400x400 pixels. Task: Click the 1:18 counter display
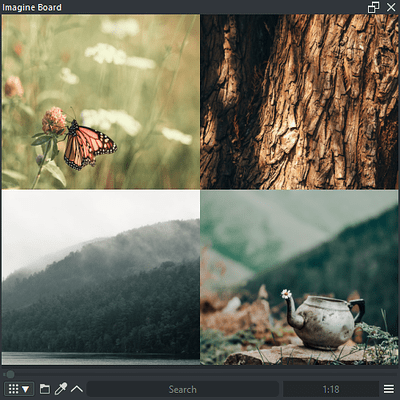[331, 389]
